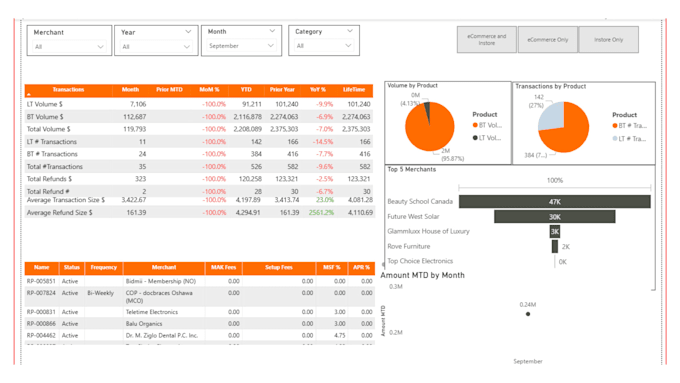Click the 23.0% YoY value

point(325,200)
